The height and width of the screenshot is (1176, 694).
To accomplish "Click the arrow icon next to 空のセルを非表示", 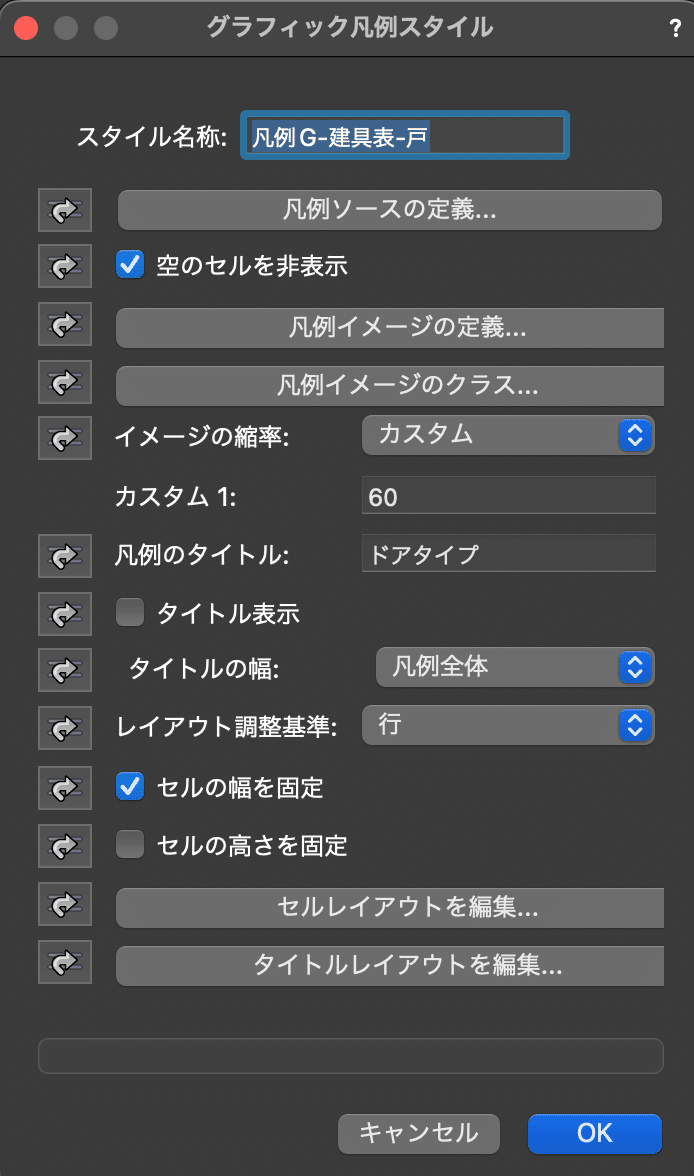I will pos(65,266).
